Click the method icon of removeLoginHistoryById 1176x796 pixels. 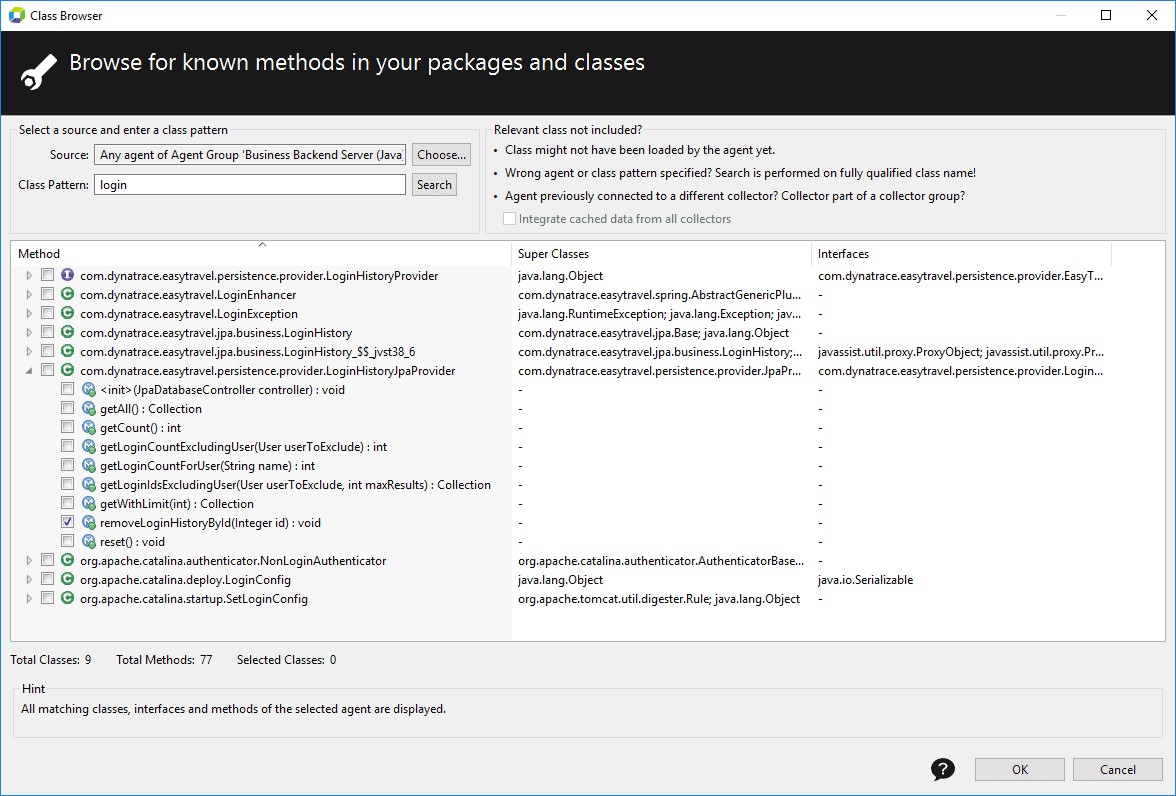pos(88,522)
